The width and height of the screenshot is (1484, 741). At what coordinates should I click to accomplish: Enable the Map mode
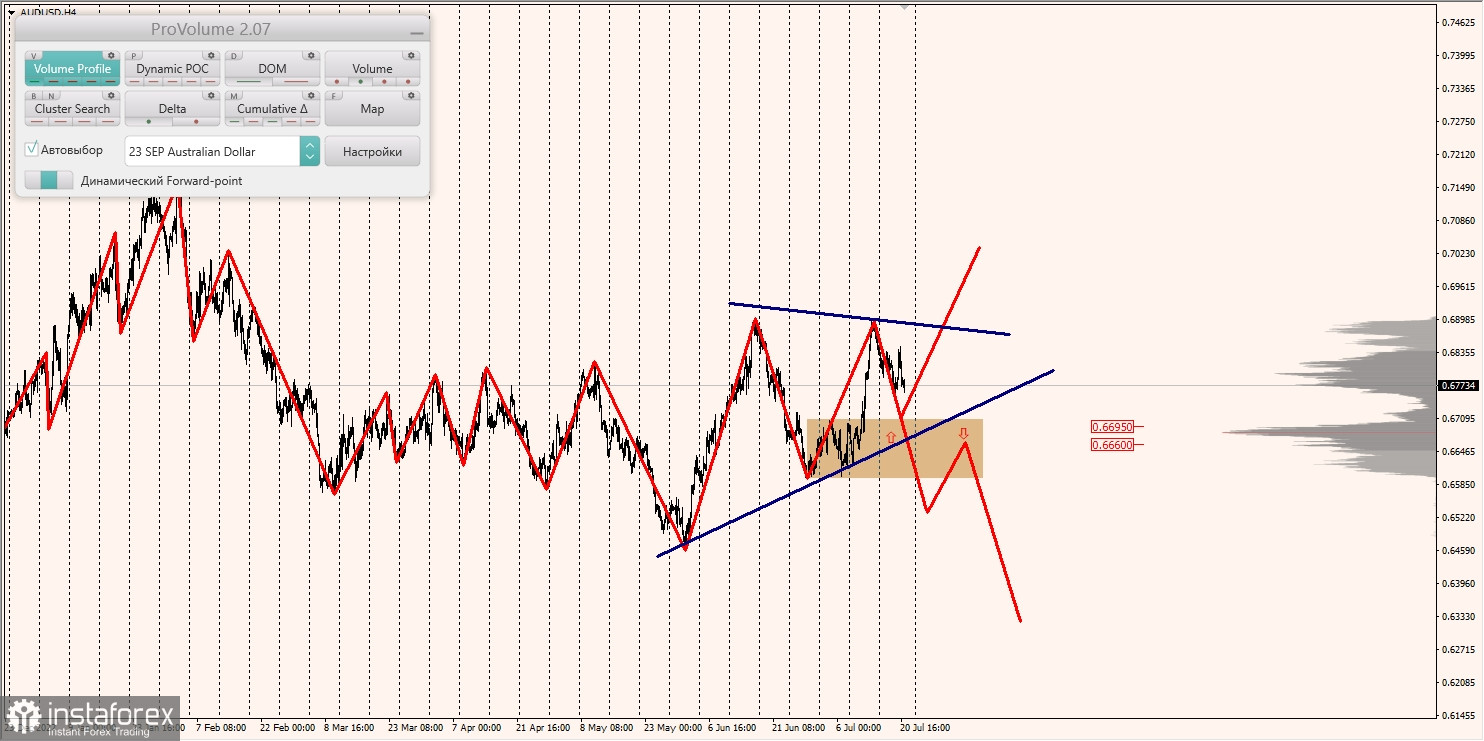pyautogui.click(x=372, y=109)
